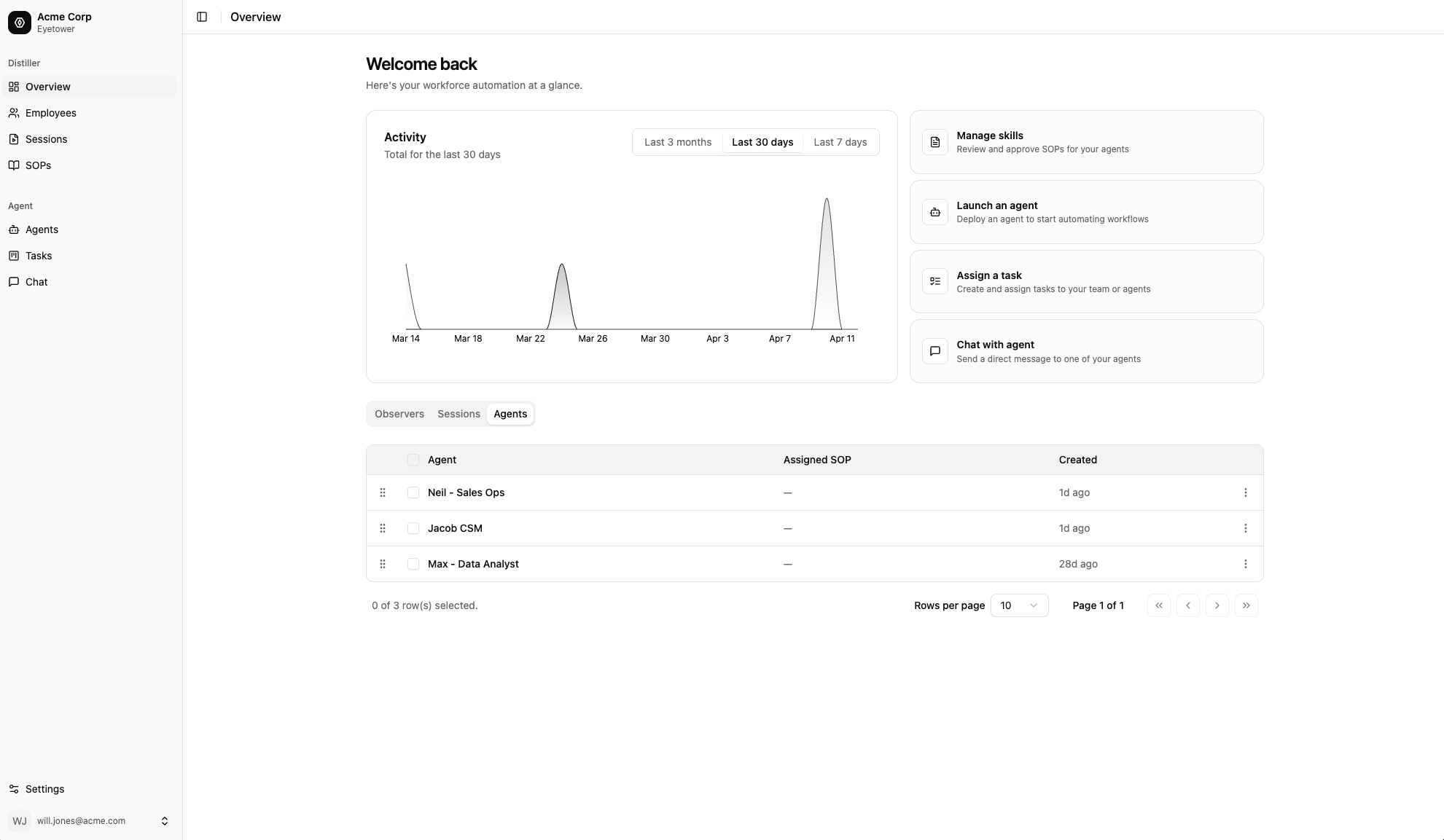Open Settings in sidebar
The width and height of the screenshot is (1444, 840).
[x=44, y=789]
